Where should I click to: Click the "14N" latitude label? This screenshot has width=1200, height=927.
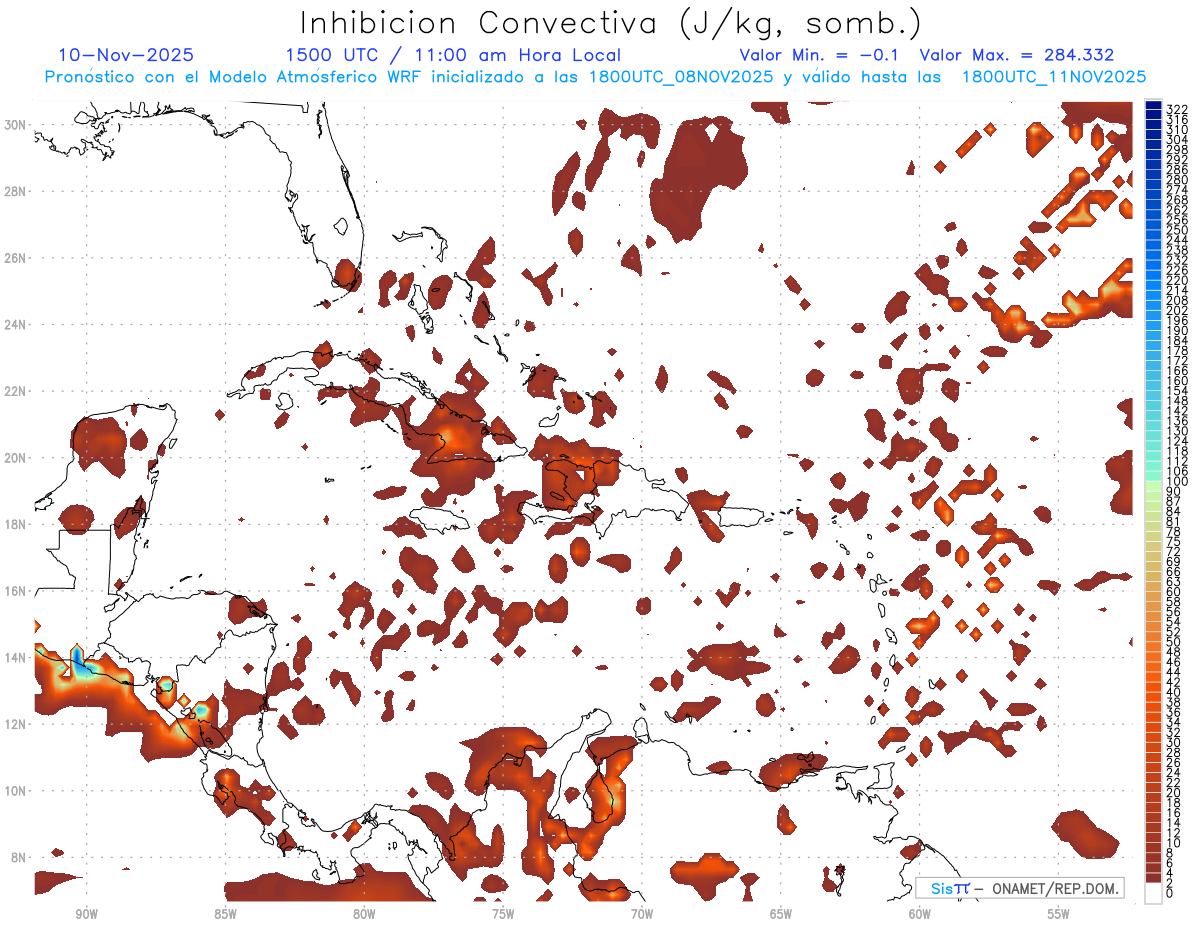[16, 657]
